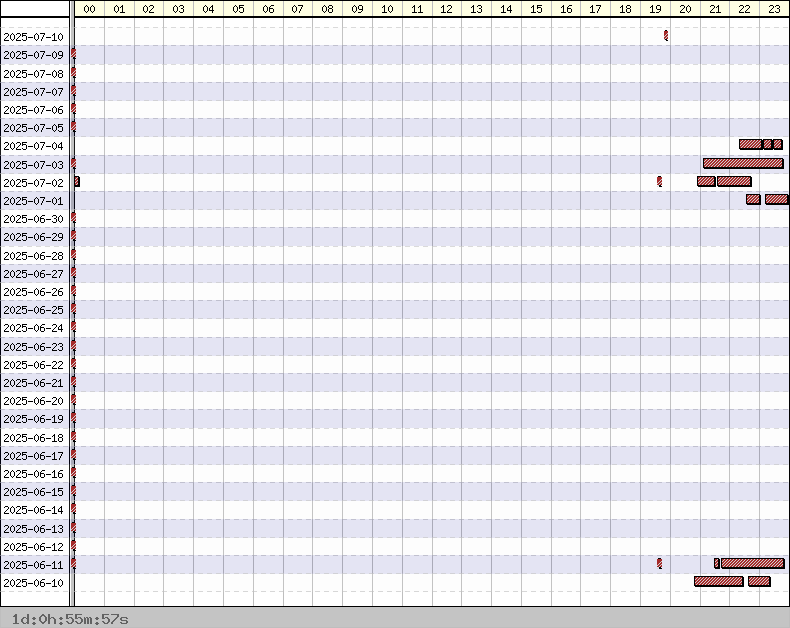790x628 pixels.
Task: Click the midnight marker on 2025-07-09
Action: coord(74,54)
